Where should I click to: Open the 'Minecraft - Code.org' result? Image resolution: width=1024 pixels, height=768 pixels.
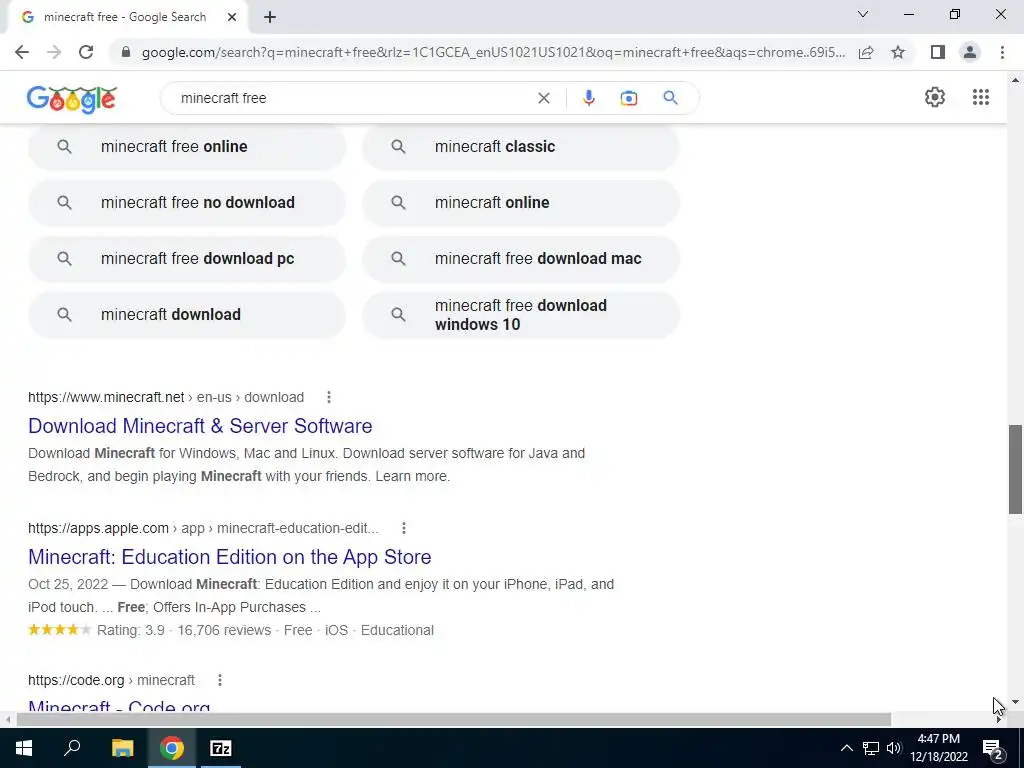[x=119, y=707]
